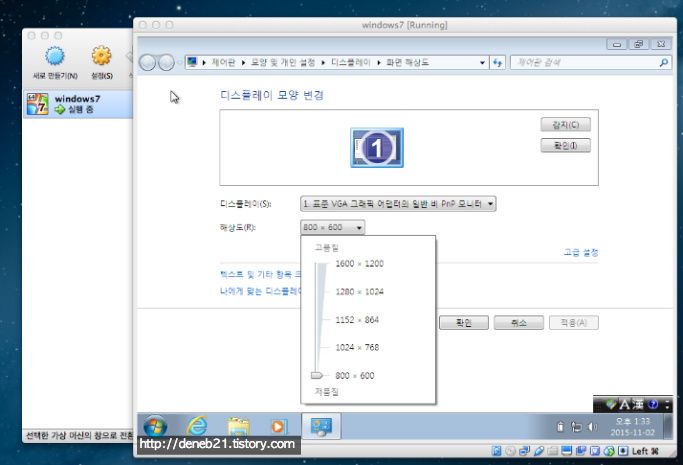Click the language bar shield icon
This screenshot has height=465, width=683.
point(611,404)
